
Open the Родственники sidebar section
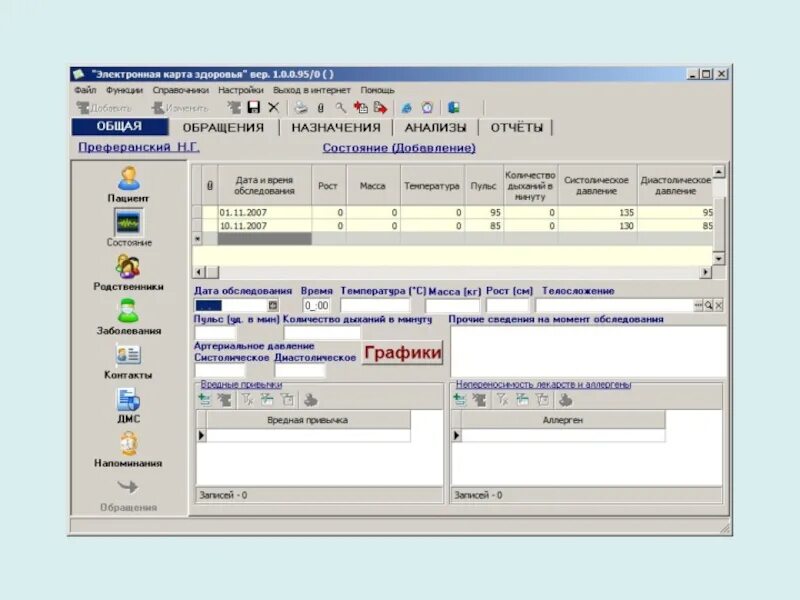point(129,273)
